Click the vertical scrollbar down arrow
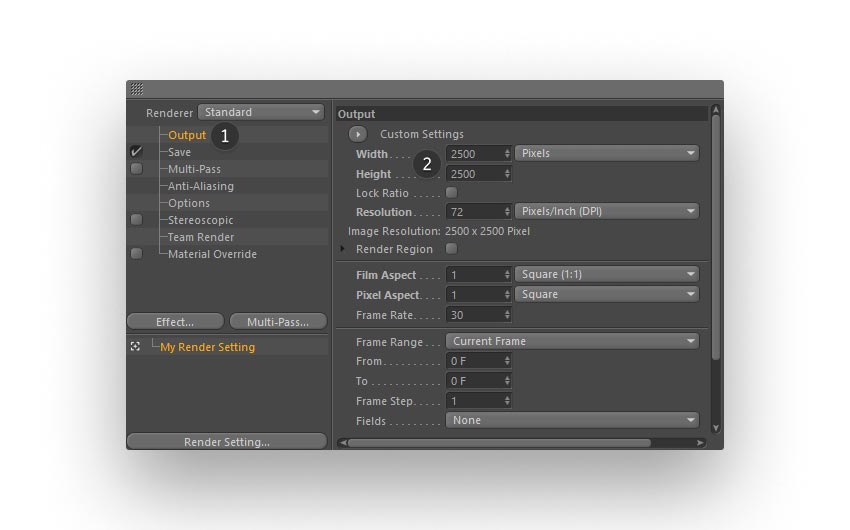Screen dimensions: 850x530 pyautogui.click(x=716, y=428)
